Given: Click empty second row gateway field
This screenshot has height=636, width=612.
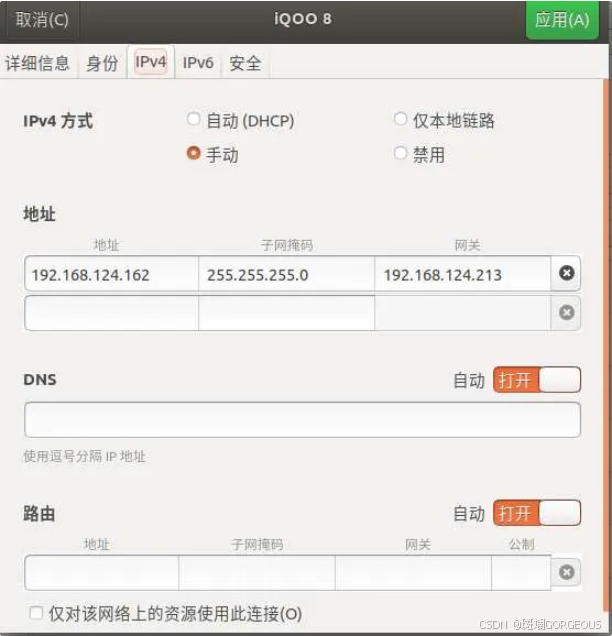Looking at the screenshot, I should (x=463, y=313).
